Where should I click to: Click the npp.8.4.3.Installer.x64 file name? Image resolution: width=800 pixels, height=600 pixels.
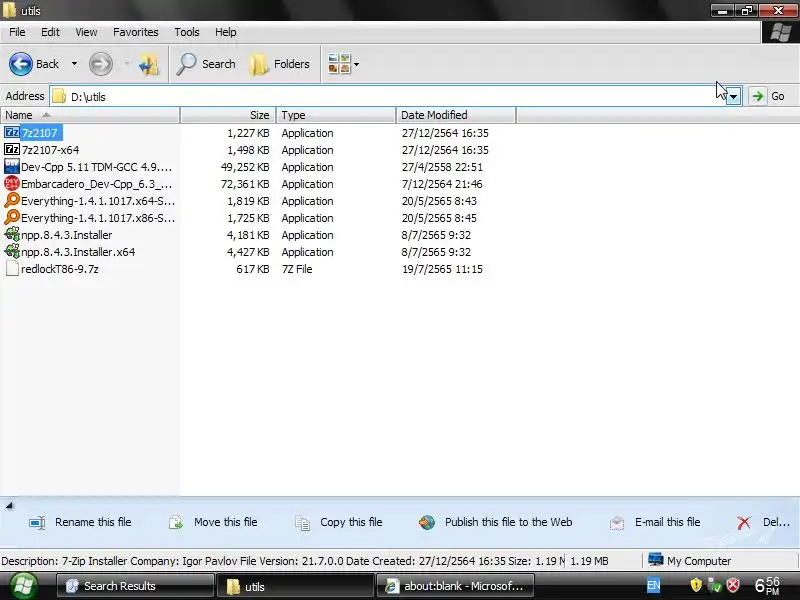(78, 252)
